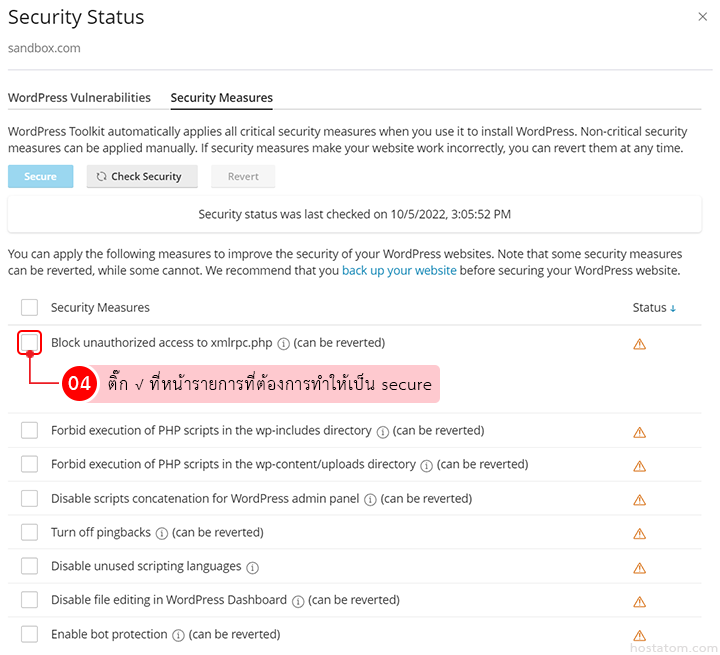This screenshot has width=720, height=655.
Task: Click info icon for unused scripting languages
Action: [x=252, y=568]
